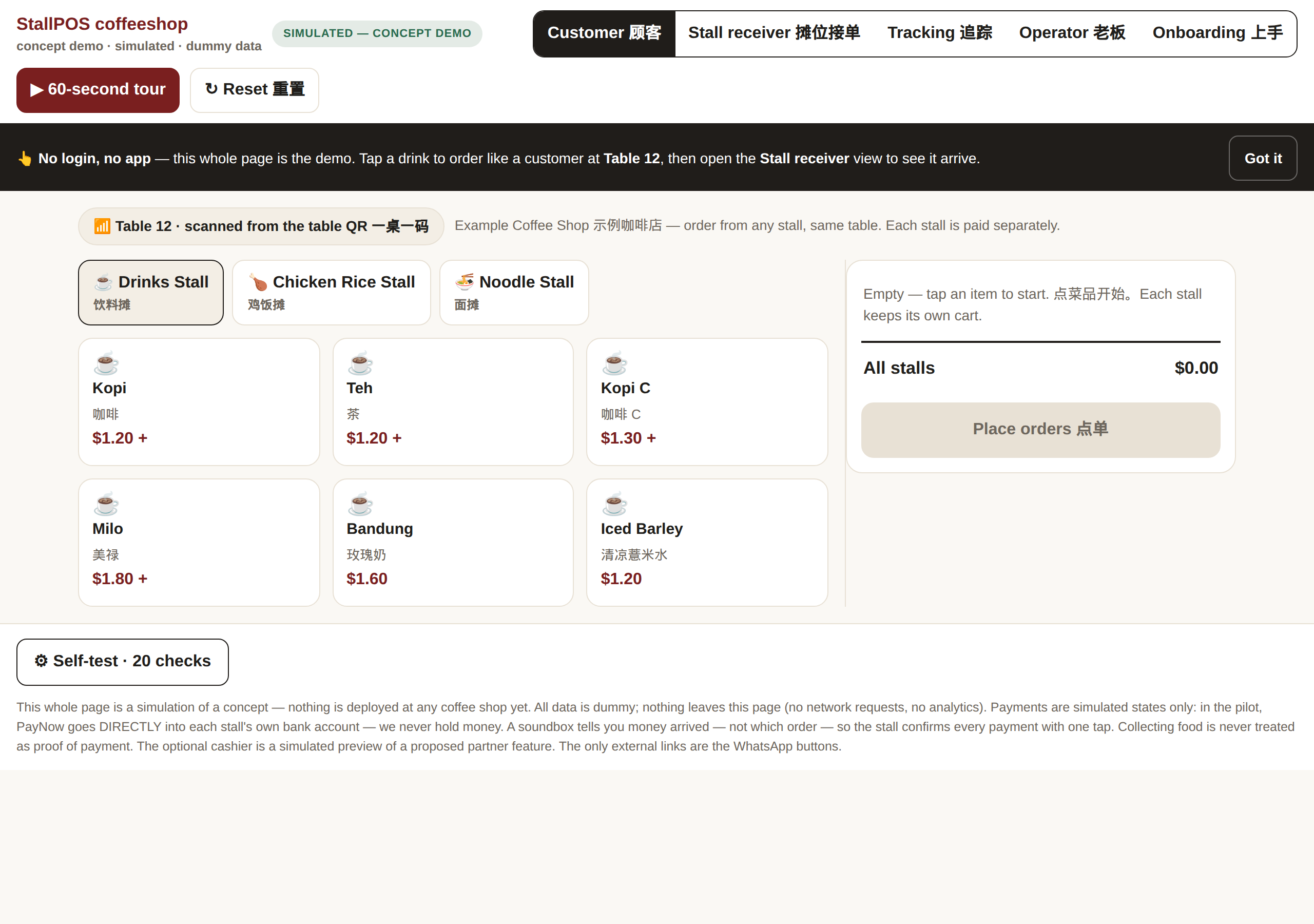Click the SIMULATED — CONCEPT DEMO badge
The height and width of the screenshot is (924, 1314).
pos(377,33)
